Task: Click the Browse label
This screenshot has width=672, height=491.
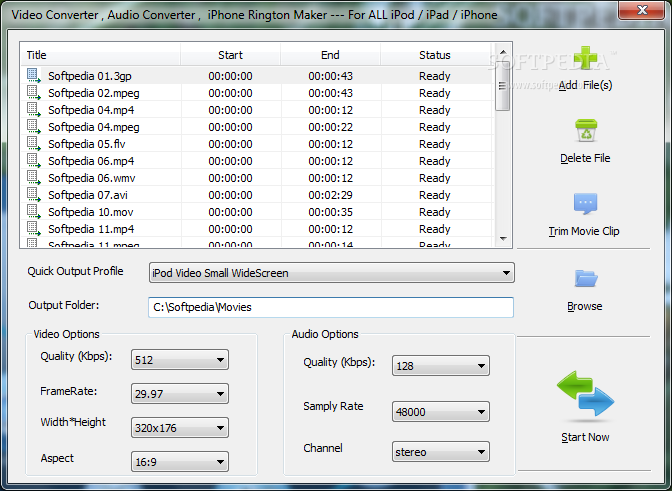Action: tap(585, 306)
